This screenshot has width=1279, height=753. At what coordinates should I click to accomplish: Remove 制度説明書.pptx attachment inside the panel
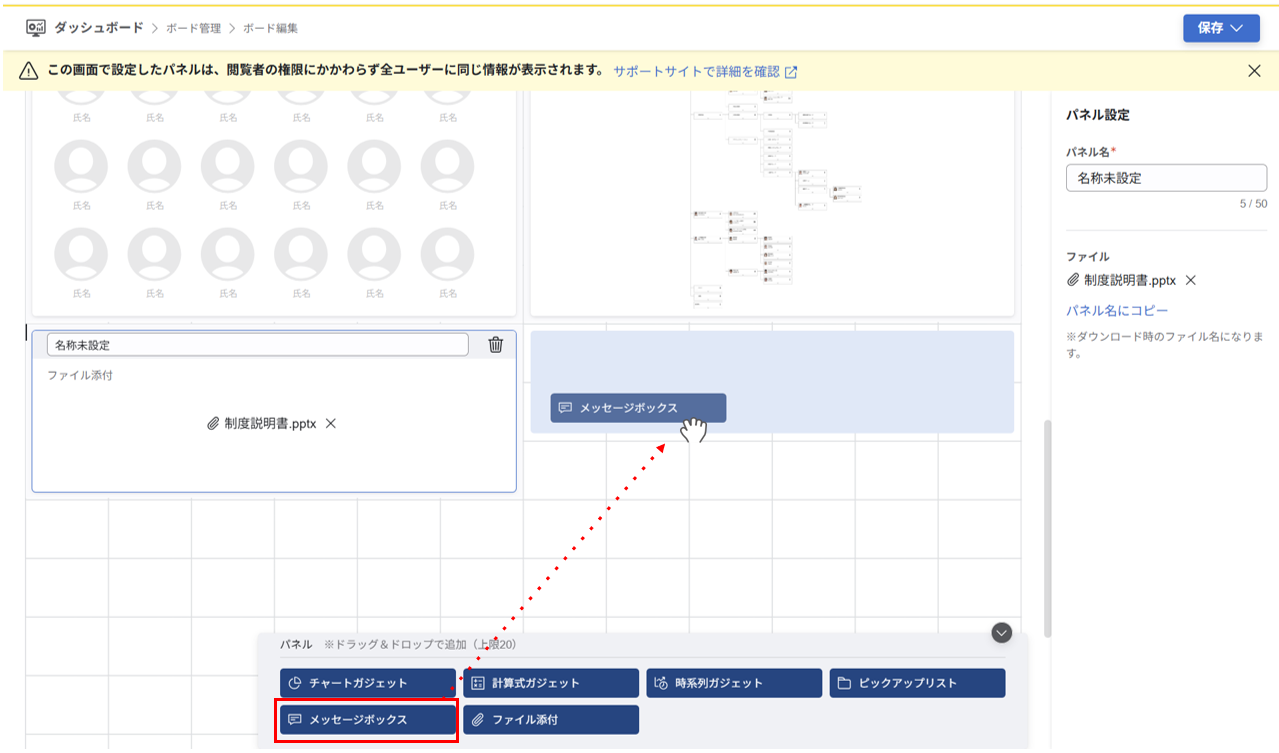point(330,423)
